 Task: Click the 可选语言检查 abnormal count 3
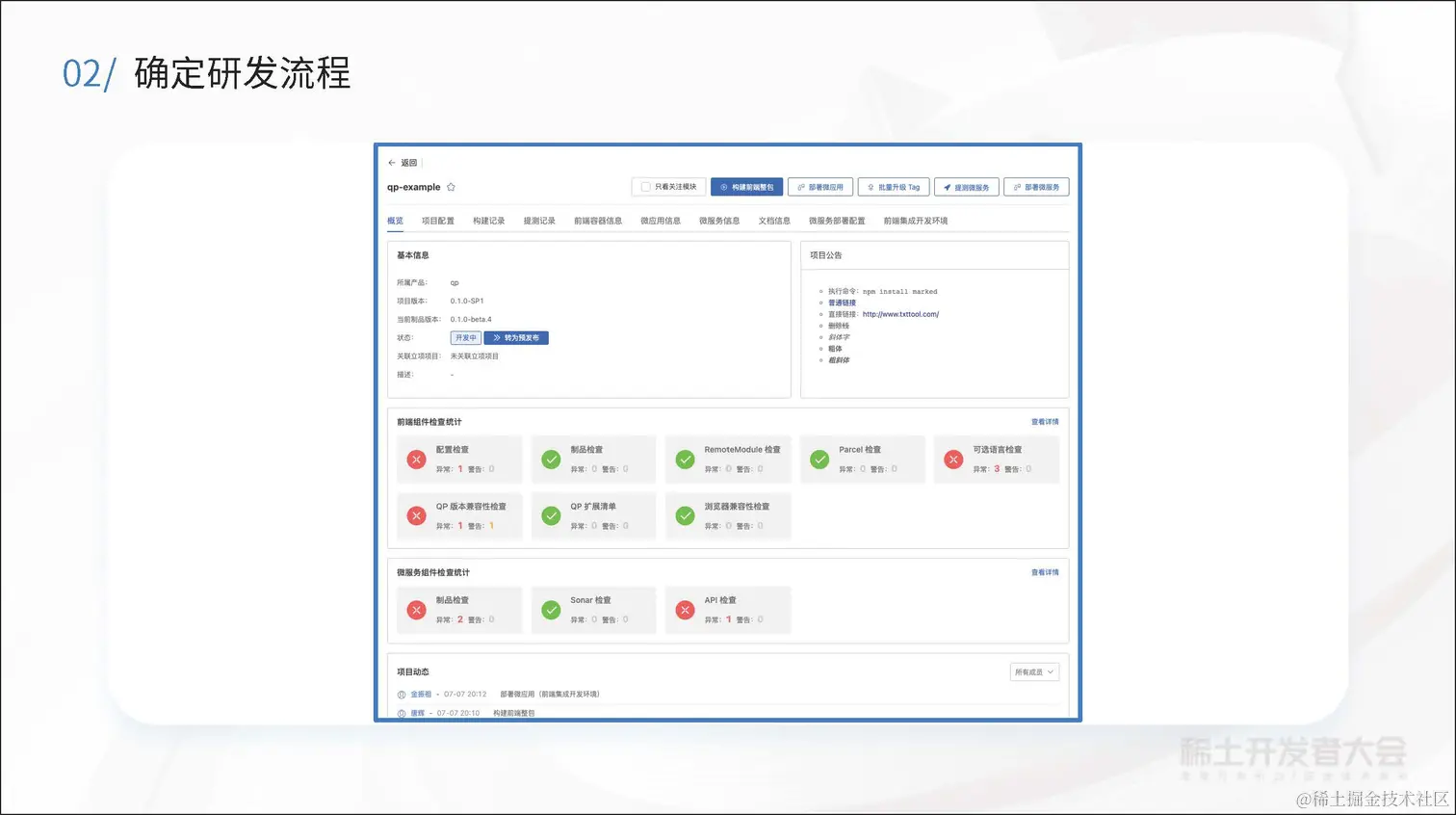pyautogui.click(x=997, y=469)
